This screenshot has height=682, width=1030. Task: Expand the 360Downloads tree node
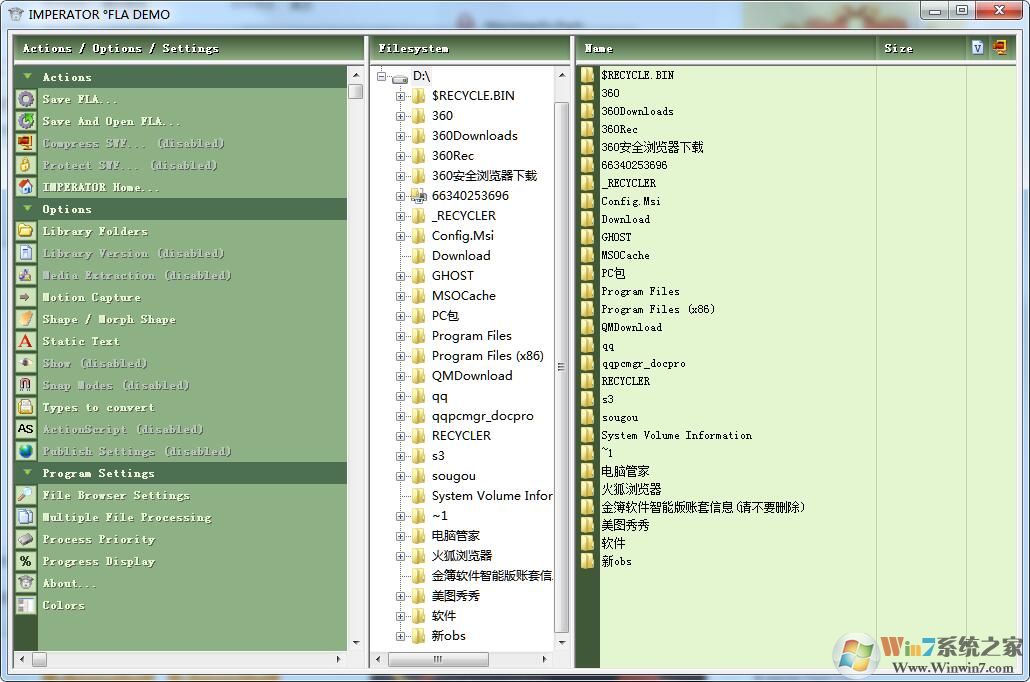(402, 135)
